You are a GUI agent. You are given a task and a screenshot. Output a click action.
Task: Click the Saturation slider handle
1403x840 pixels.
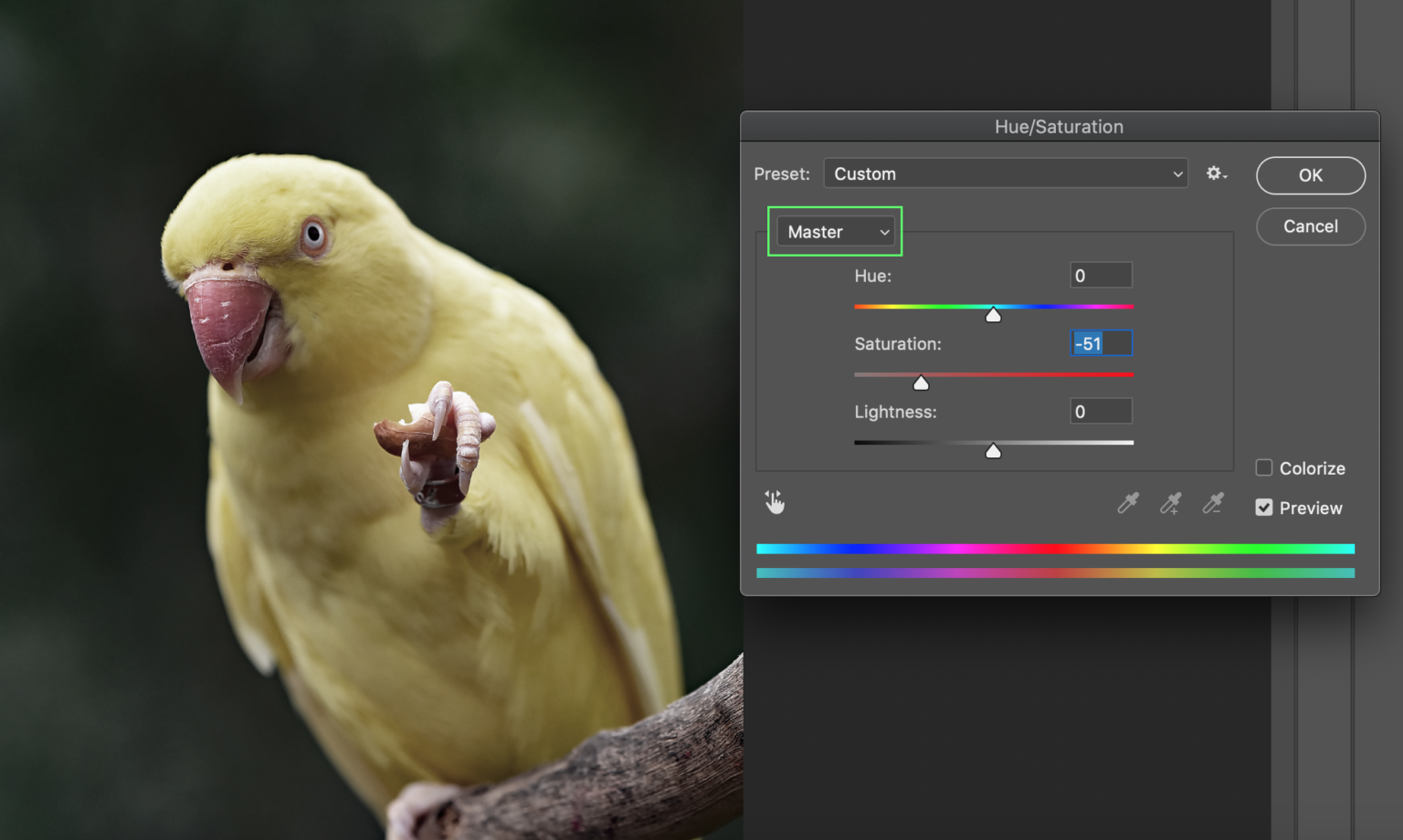[921, 383]
